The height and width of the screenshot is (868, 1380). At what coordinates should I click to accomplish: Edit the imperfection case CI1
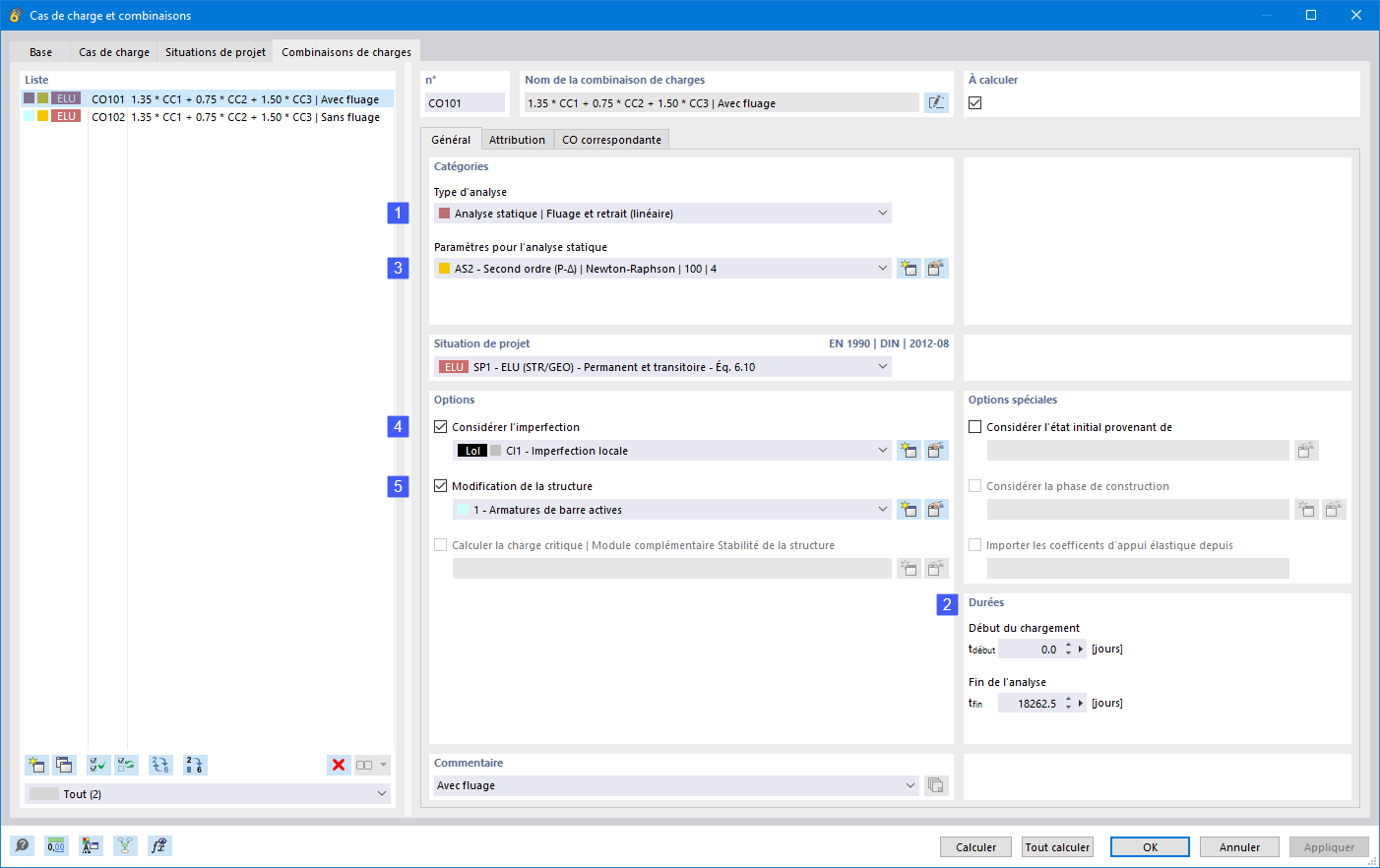click(936, 451)
